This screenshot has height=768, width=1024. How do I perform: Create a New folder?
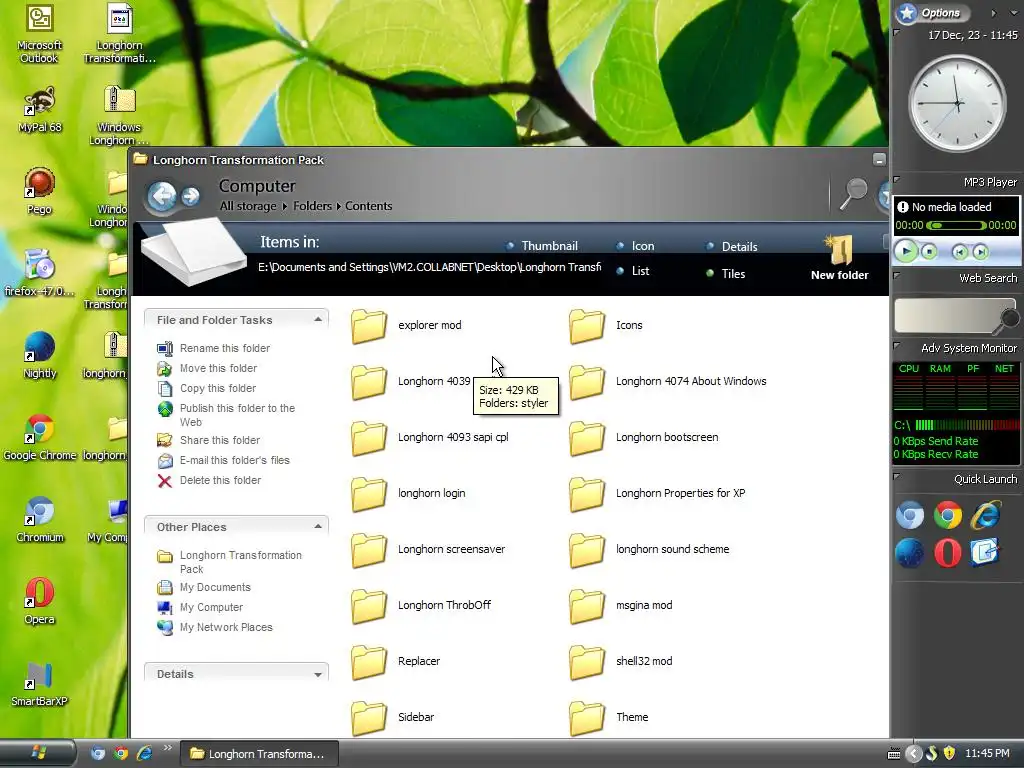click(840, 259)
